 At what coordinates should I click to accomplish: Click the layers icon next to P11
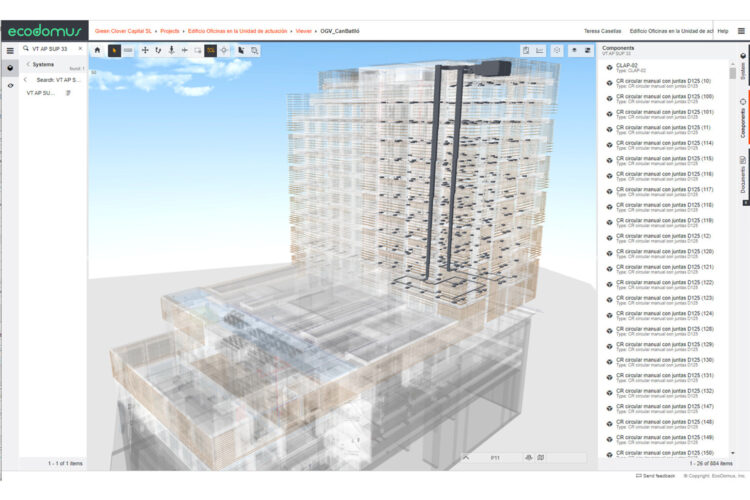tap(529, 458)
